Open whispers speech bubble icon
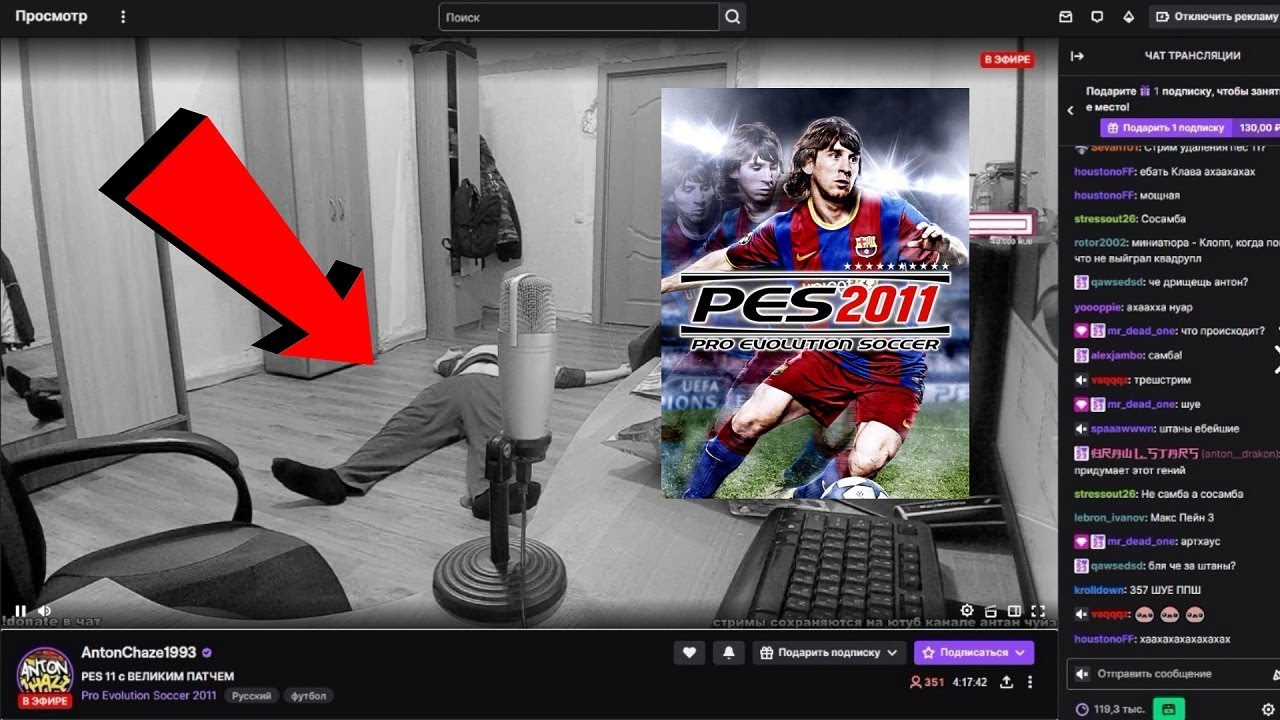This screenshot has height=720, width=1280. click(1097, 17)
